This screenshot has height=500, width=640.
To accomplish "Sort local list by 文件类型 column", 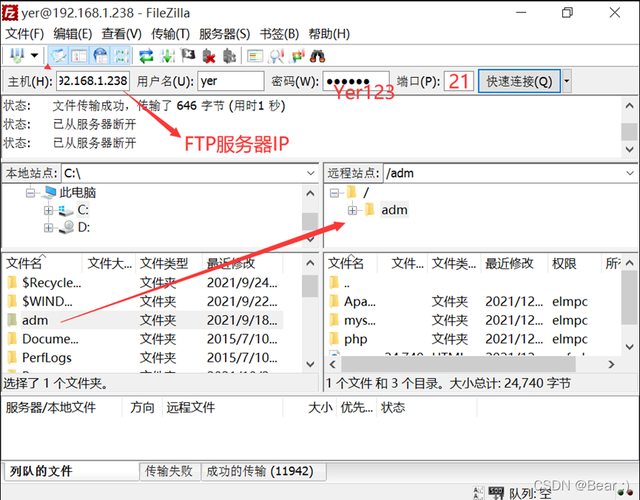I will (169, 263).
